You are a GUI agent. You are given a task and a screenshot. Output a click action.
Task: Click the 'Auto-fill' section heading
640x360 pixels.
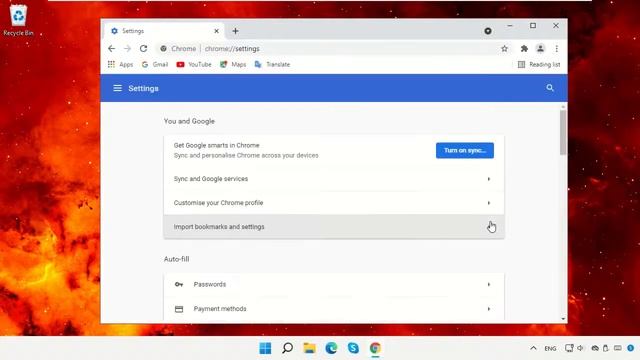pyautogui.click(x=176, y=259)
